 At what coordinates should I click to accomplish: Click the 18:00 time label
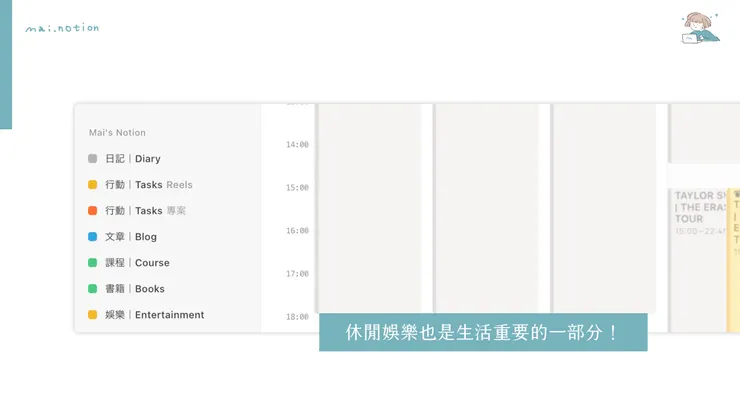coord(297,316)
